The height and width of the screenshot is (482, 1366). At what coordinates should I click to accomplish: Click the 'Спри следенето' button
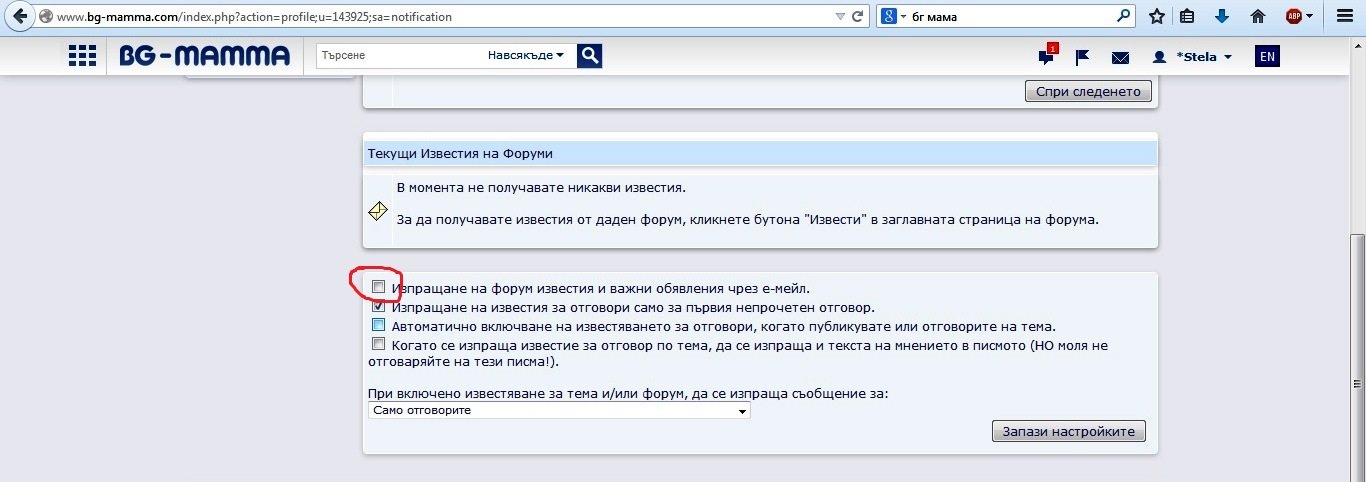click(1088, 91)
